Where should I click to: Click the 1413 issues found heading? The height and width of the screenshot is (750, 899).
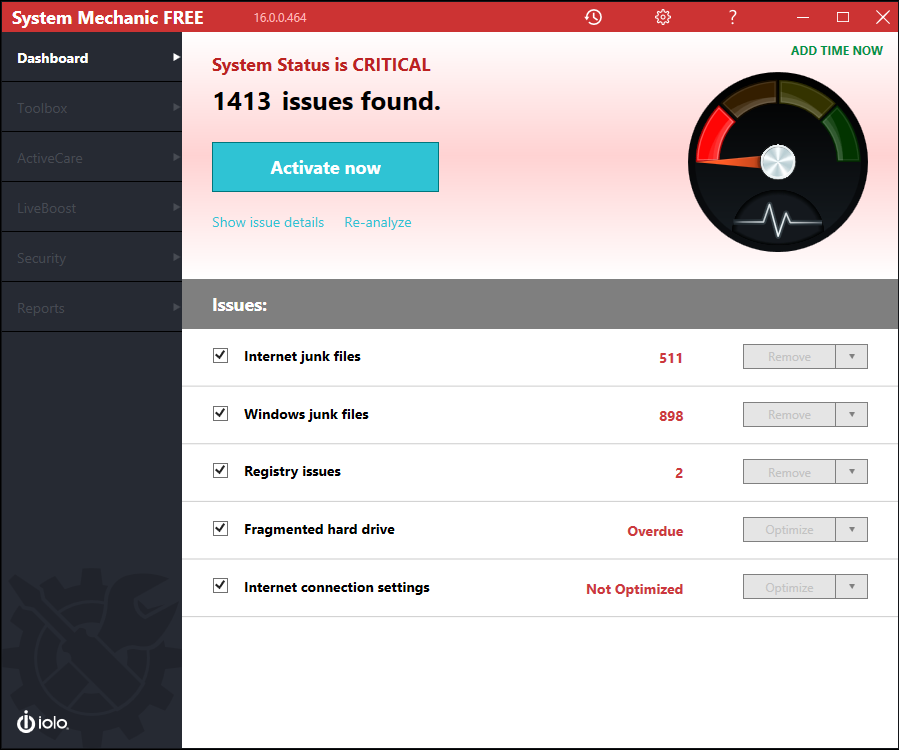click(326, 101)
